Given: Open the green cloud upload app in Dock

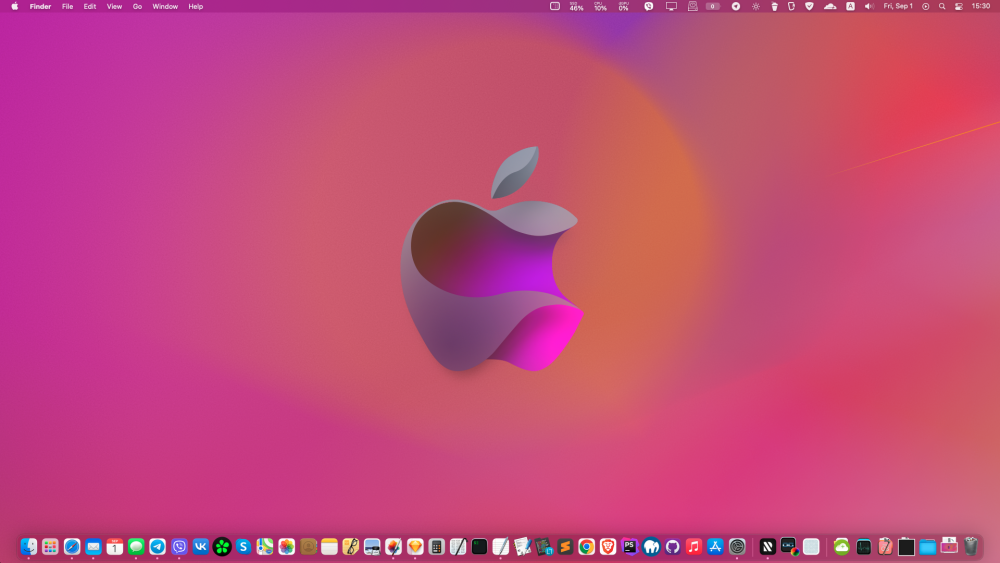Looking at the screenshot, I should 842,546.
